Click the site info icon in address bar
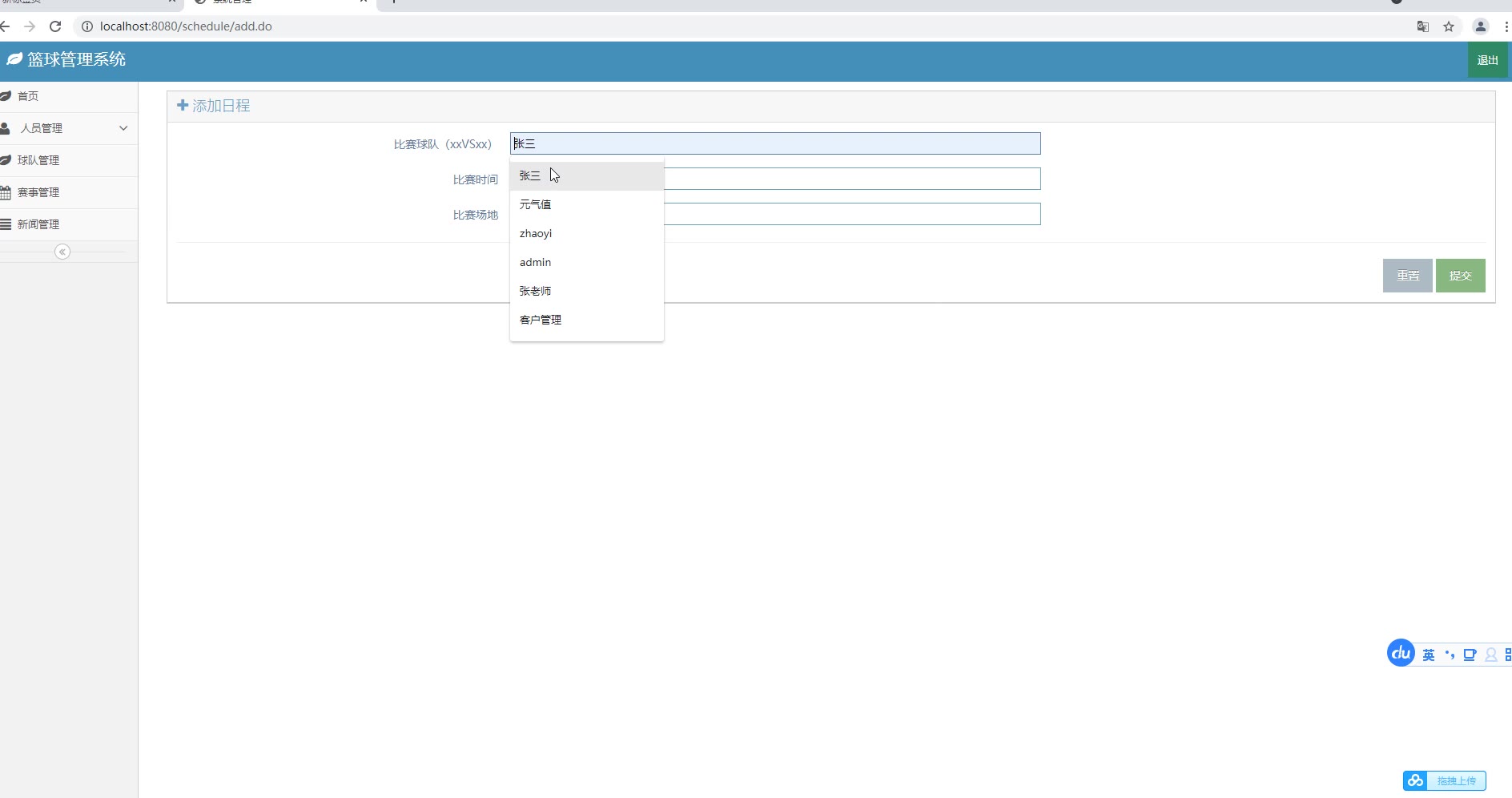 (x=87, y=26)
